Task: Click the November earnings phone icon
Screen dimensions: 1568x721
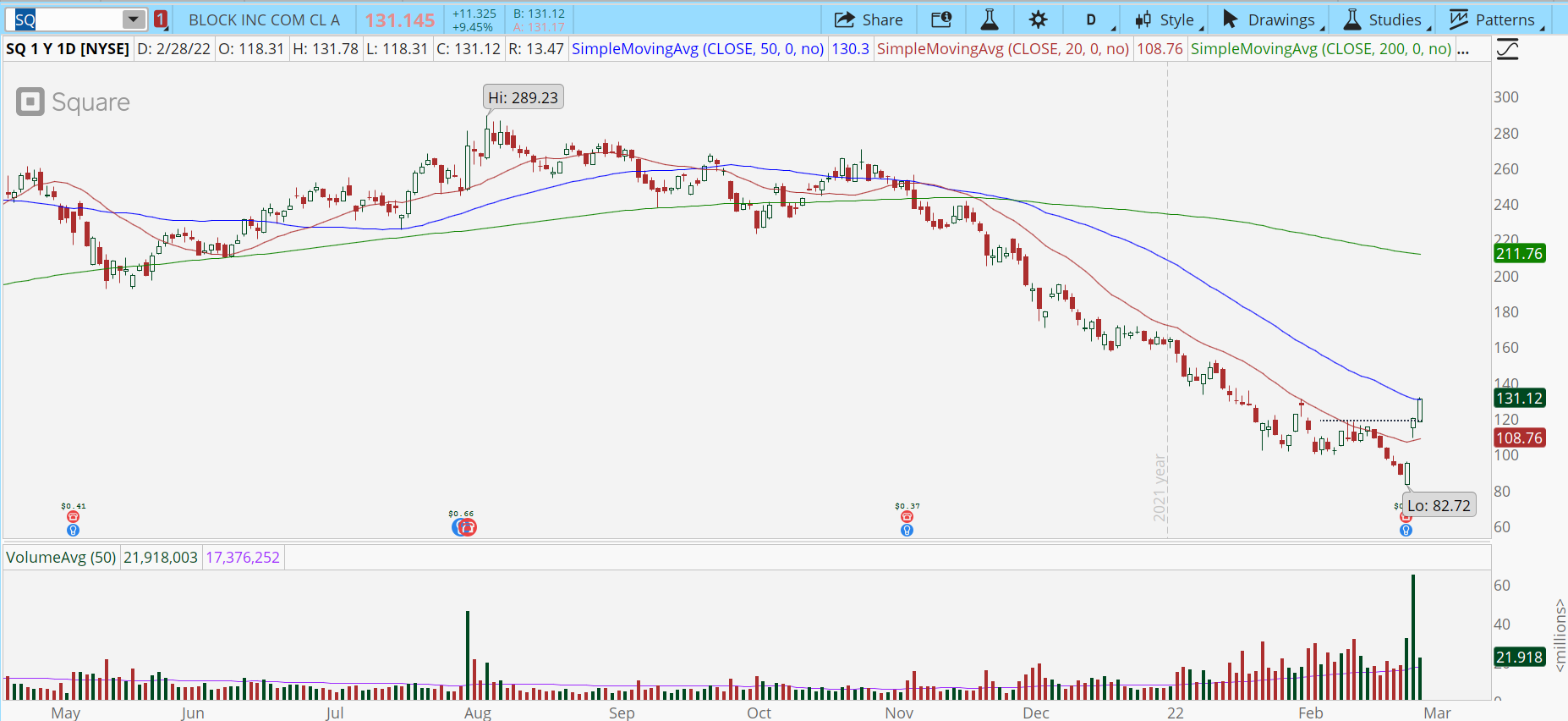Action: click(907, 517)
